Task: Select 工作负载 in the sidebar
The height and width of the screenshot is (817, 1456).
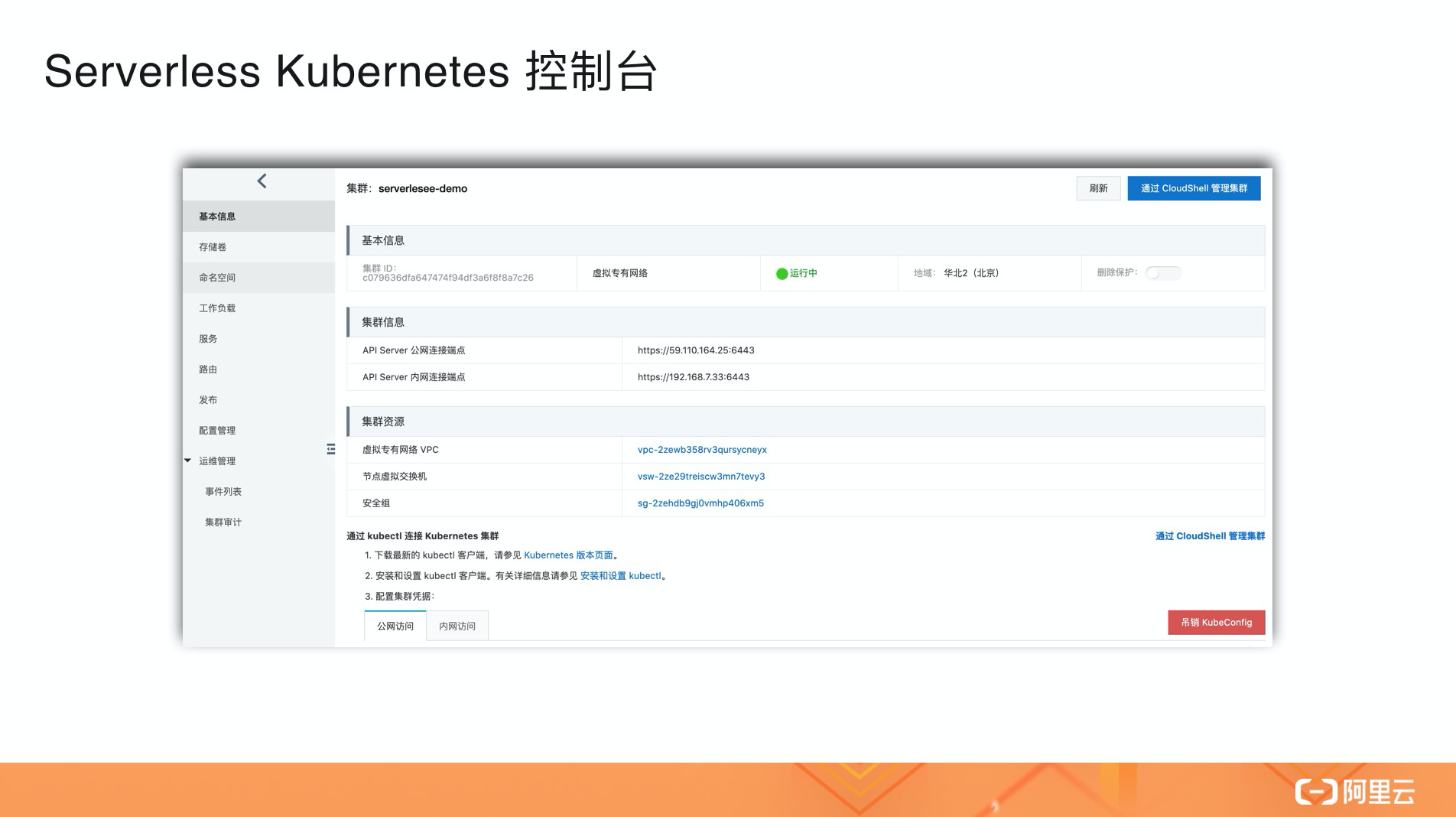Action: 217,308
